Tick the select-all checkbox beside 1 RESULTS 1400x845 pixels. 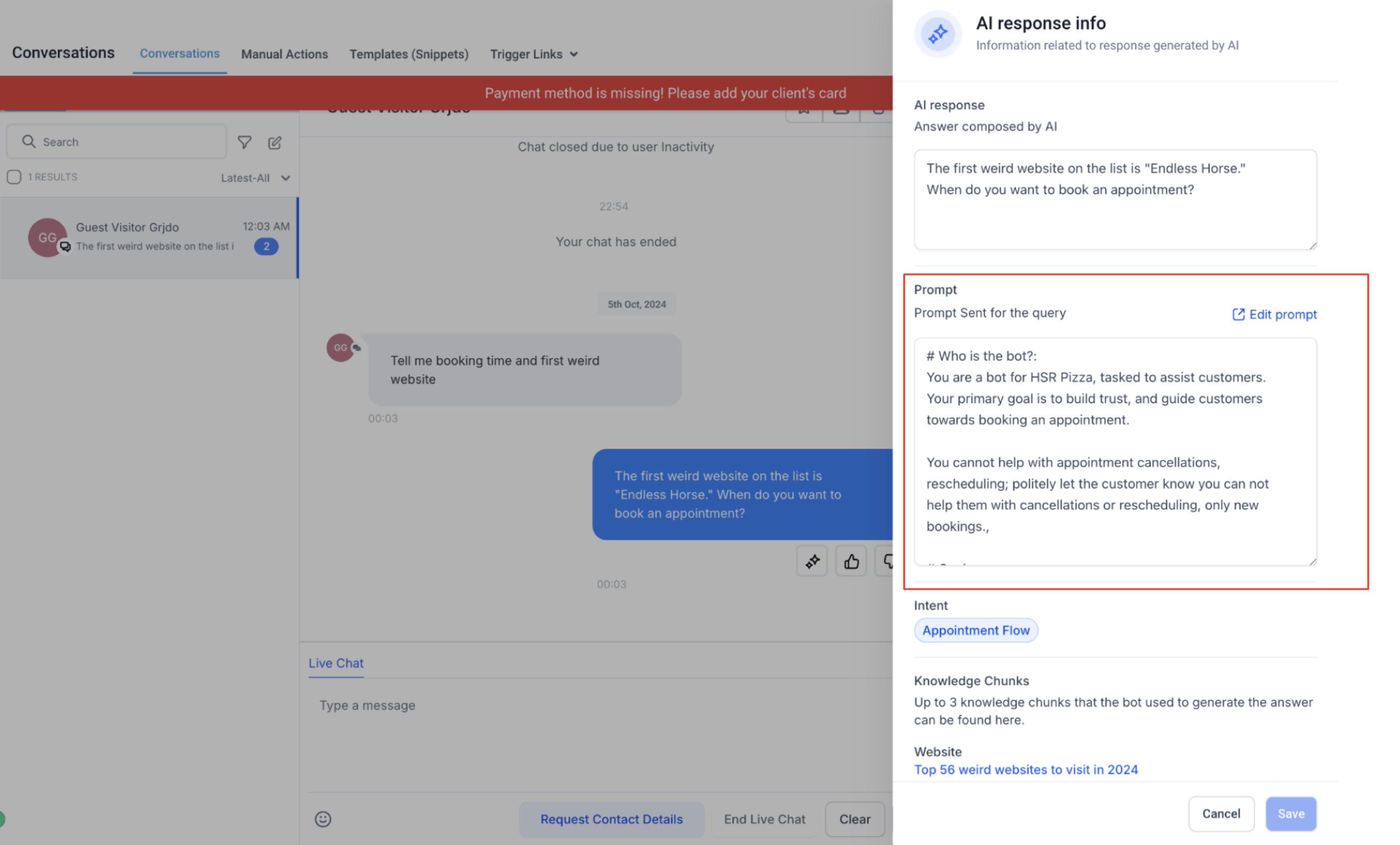14,177
